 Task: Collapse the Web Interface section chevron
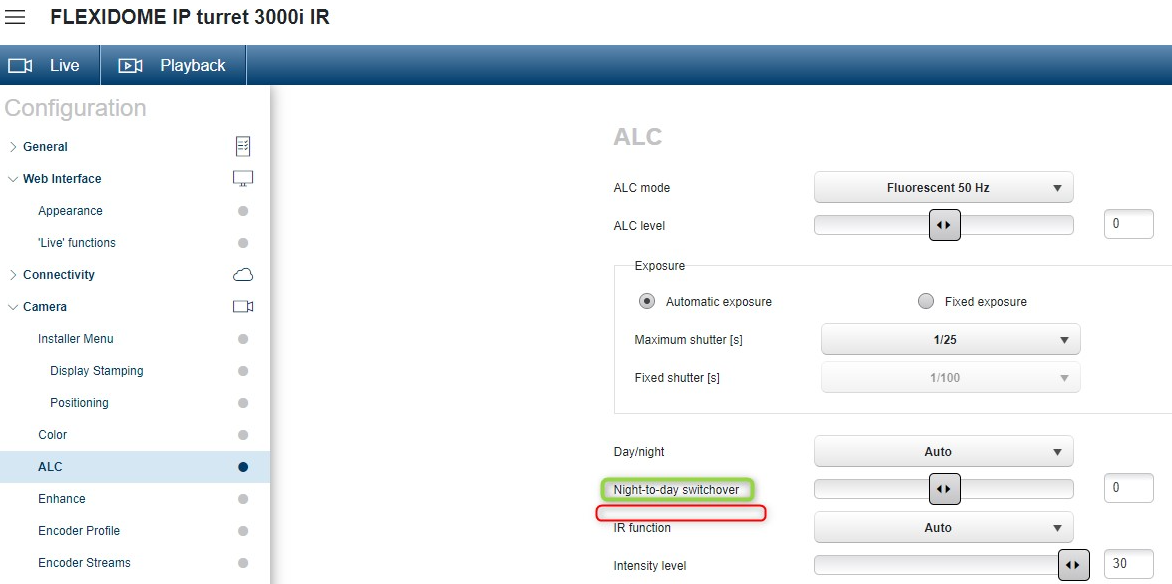pyautogui.click(x=13, y=179)
